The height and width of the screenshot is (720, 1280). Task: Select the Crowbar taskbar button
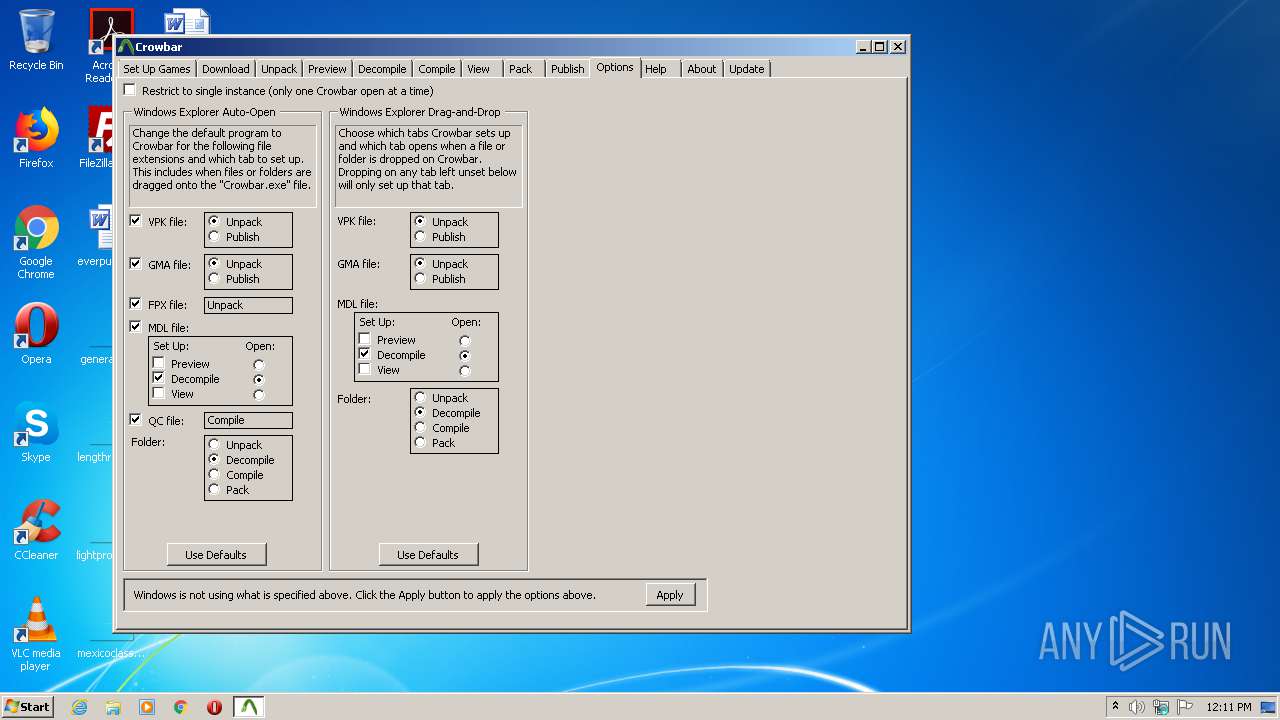249,707
